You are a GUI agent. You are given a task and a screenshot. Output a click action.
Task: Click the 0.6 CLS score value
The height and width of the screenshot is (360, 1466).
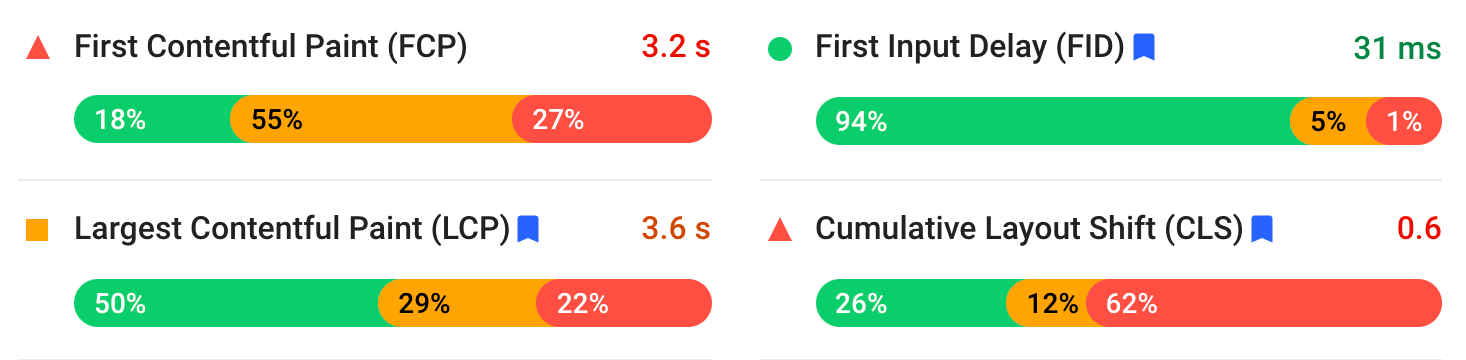[x=1418, y=229]
